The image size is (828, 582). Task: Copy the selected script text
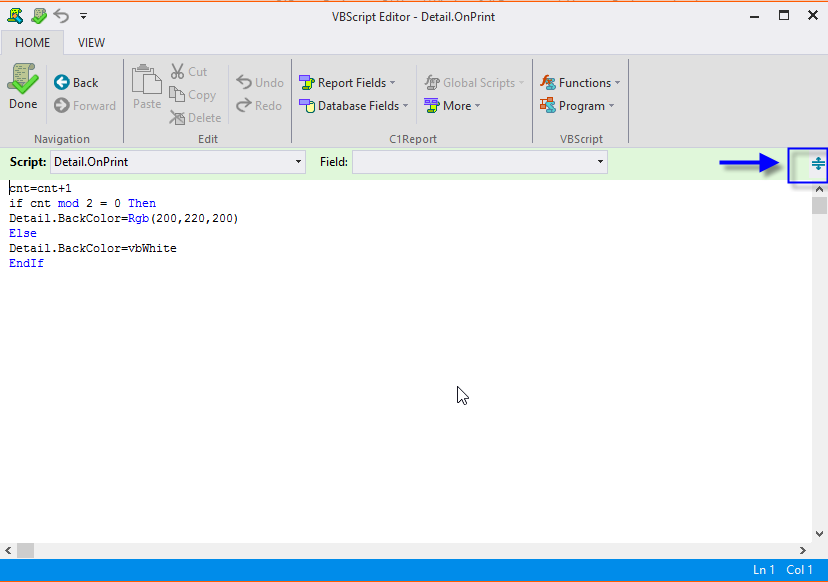[193, 95]
